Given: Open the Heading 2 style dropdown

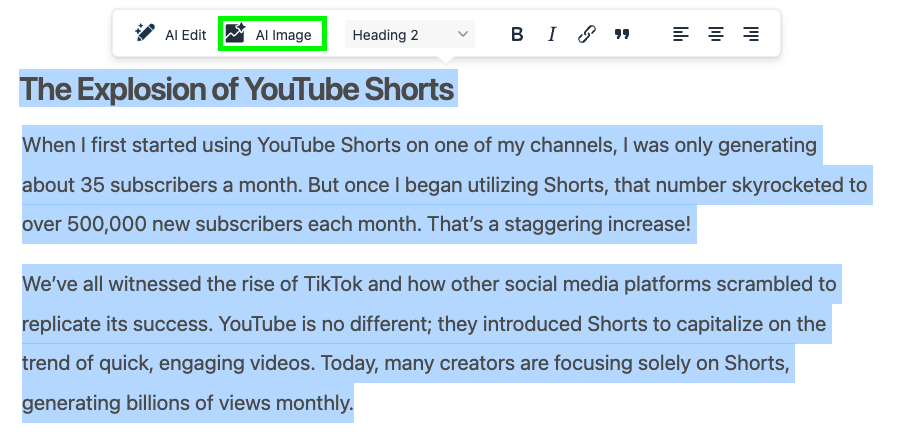Looking at the screenshot, I should (410, 35).
